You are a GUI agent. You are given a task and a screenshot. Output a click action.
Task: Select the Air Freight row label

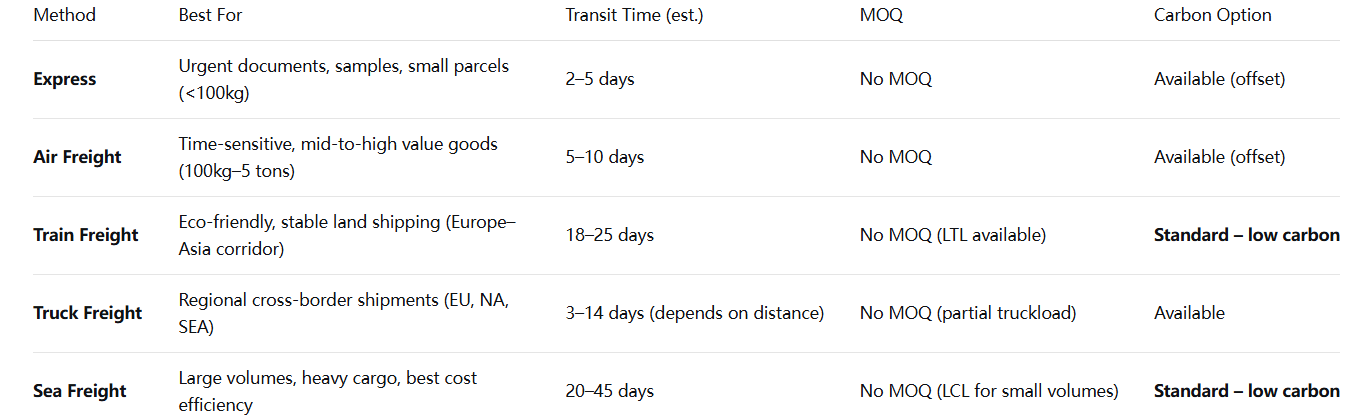[x=77, y=157]
